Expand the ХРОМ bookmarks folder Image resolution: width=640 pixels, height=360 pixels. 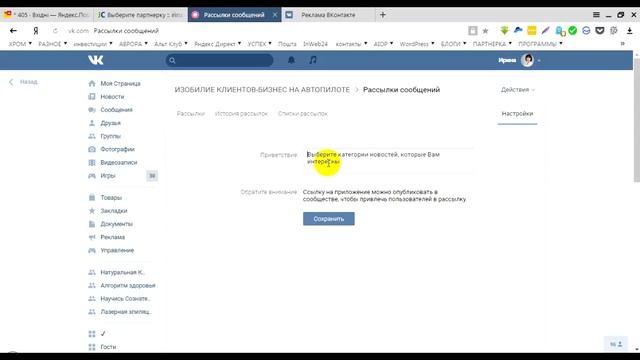20,44
